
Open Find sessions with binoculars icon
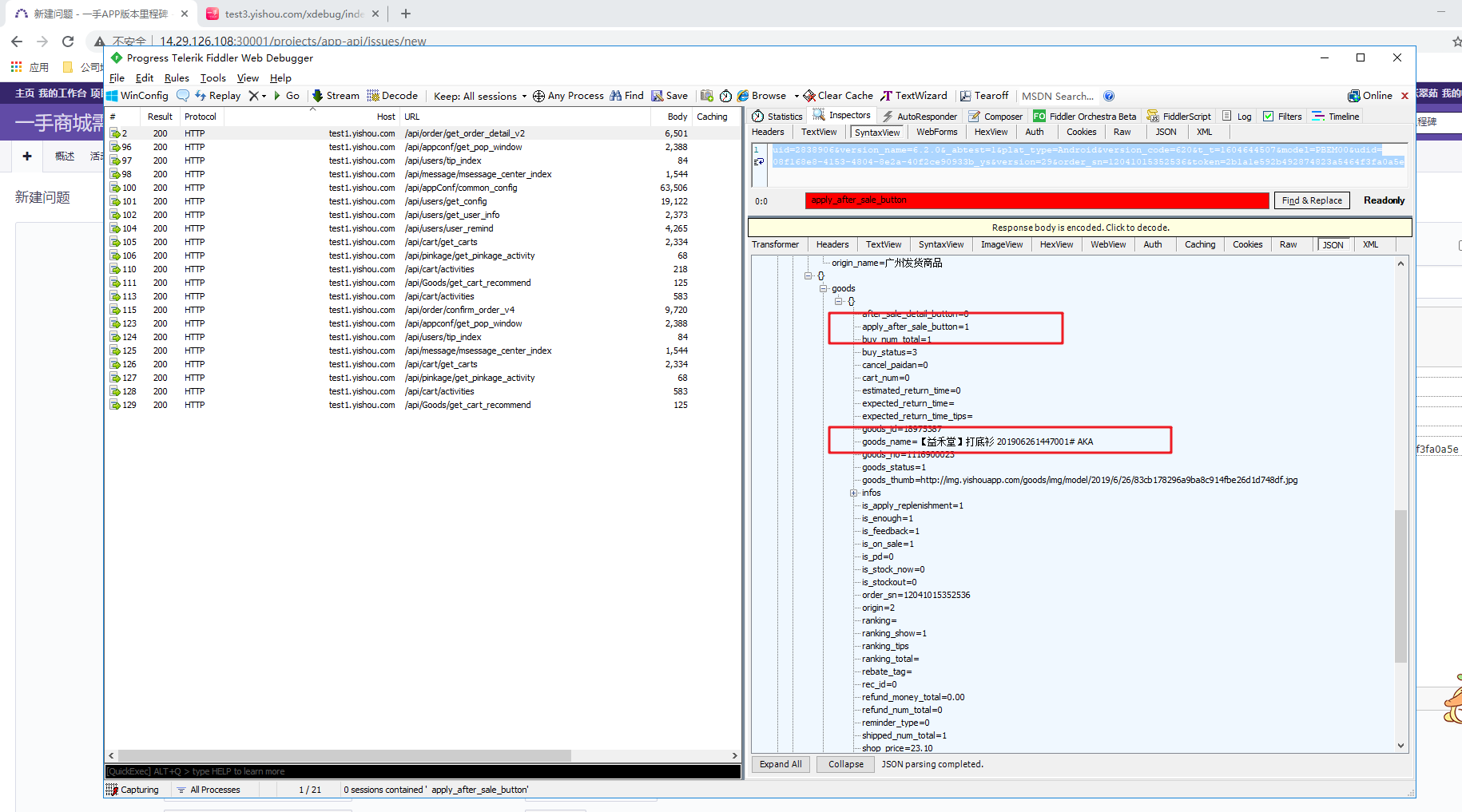[x=616, y=96]
